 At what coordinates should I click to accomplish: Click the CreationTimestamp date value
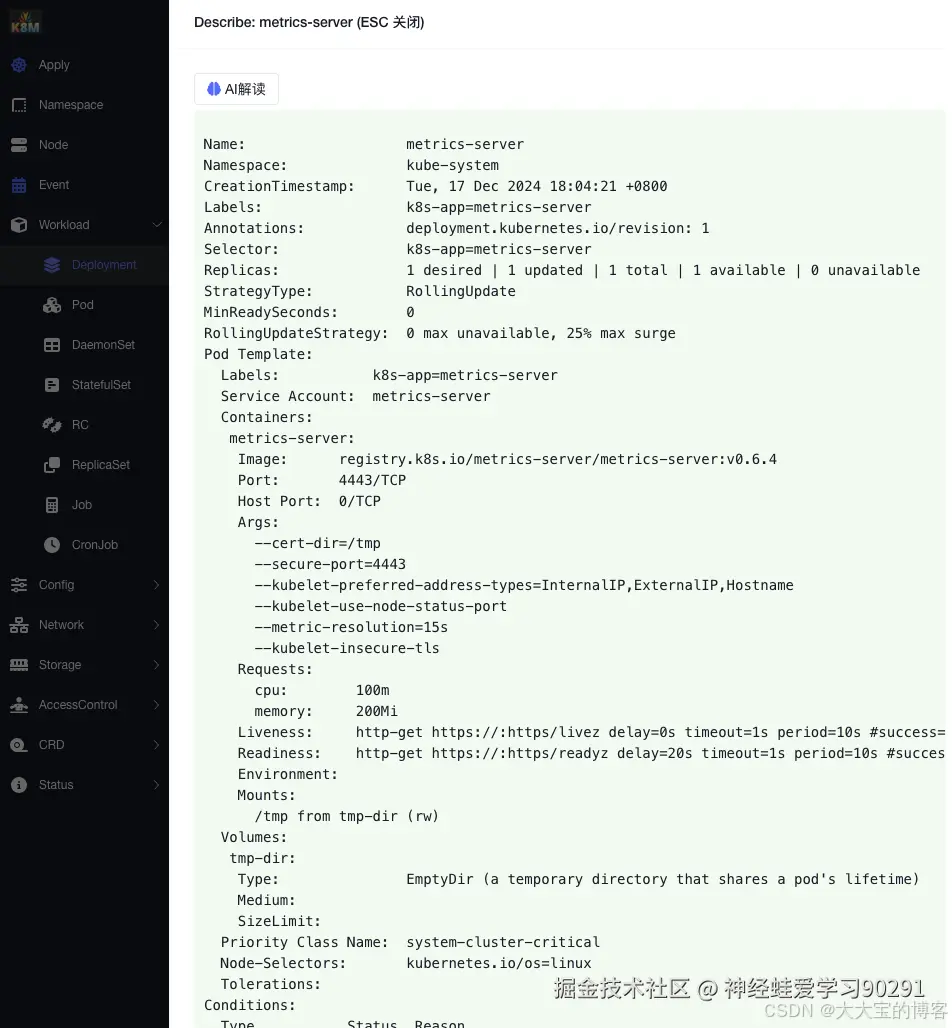click(536, 186)
